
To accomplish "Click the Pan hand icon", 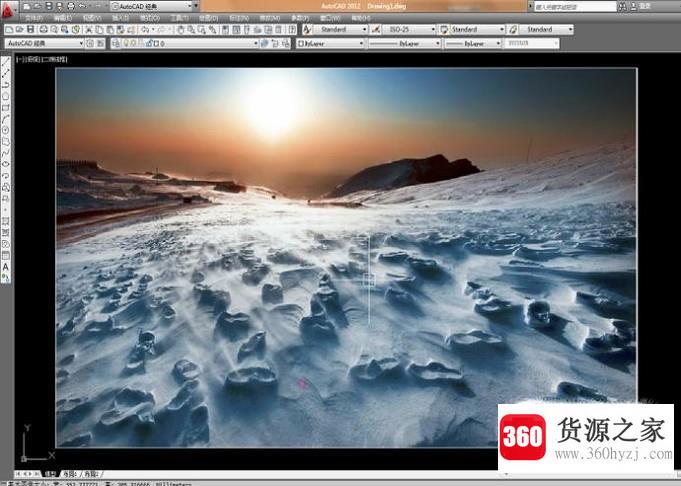I will pos(180,30).
